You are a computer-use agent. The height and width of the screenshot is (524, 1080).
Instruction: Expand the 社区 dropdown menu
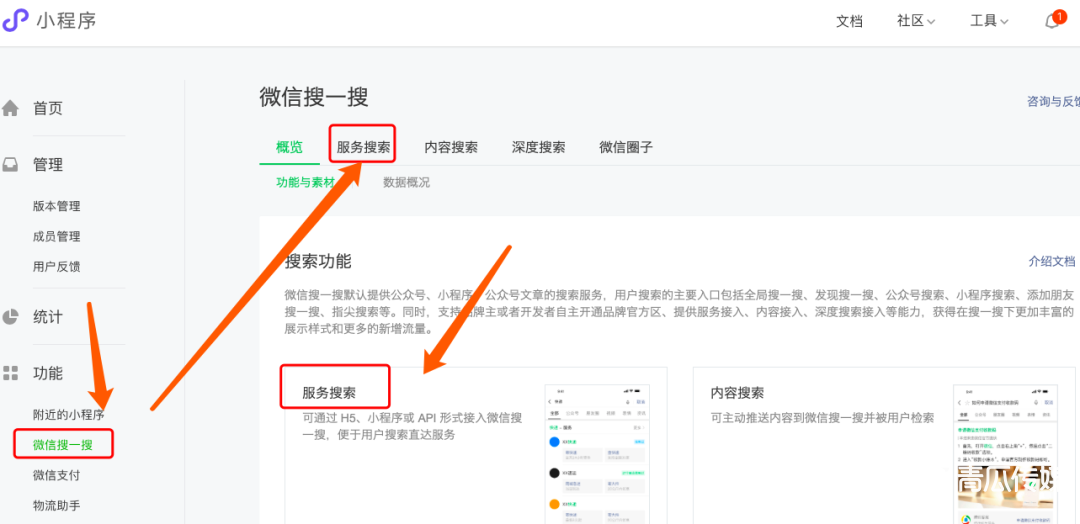click(915, 21)
